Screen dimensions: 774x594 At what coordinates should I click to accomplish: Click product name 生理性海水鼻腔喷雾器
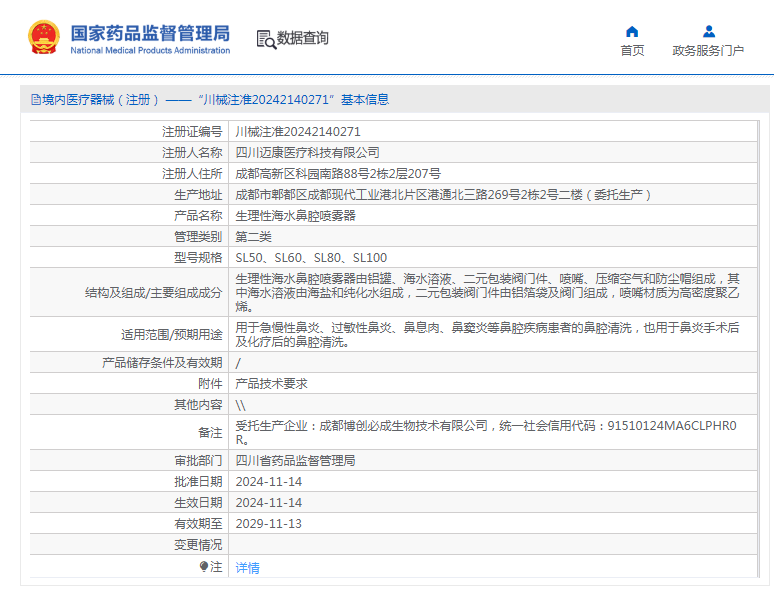(295, 215)
